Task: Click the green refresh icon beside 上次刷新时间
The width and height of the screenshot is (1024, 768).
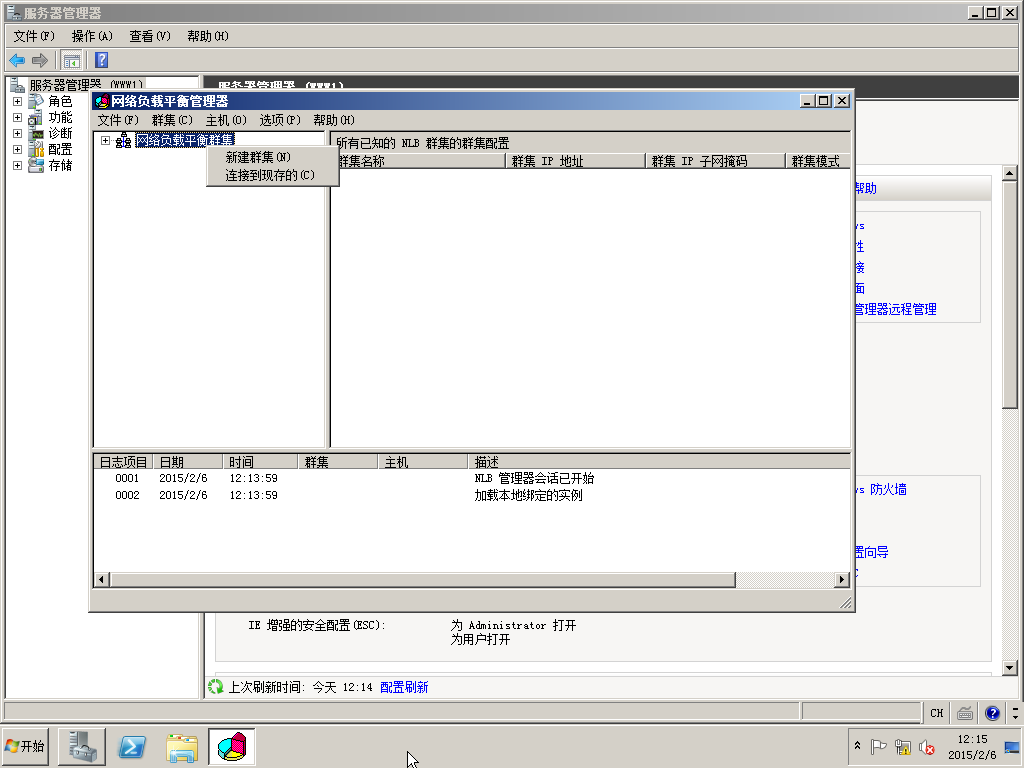Action: 216,686
